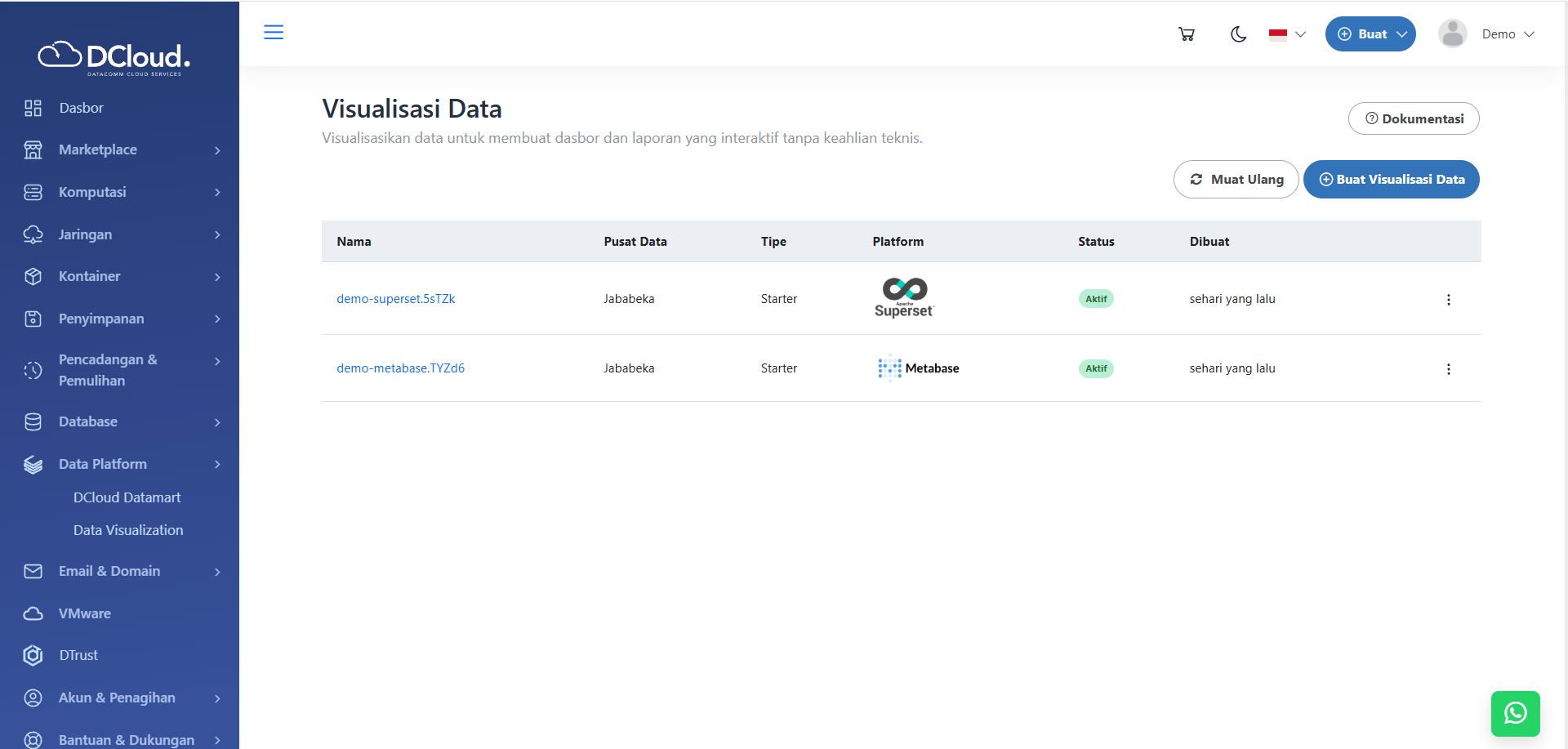Click the VMware cloud icon
Viewport: 1568px width, 749px height.
pyautogui.click(x=33, y=613)
